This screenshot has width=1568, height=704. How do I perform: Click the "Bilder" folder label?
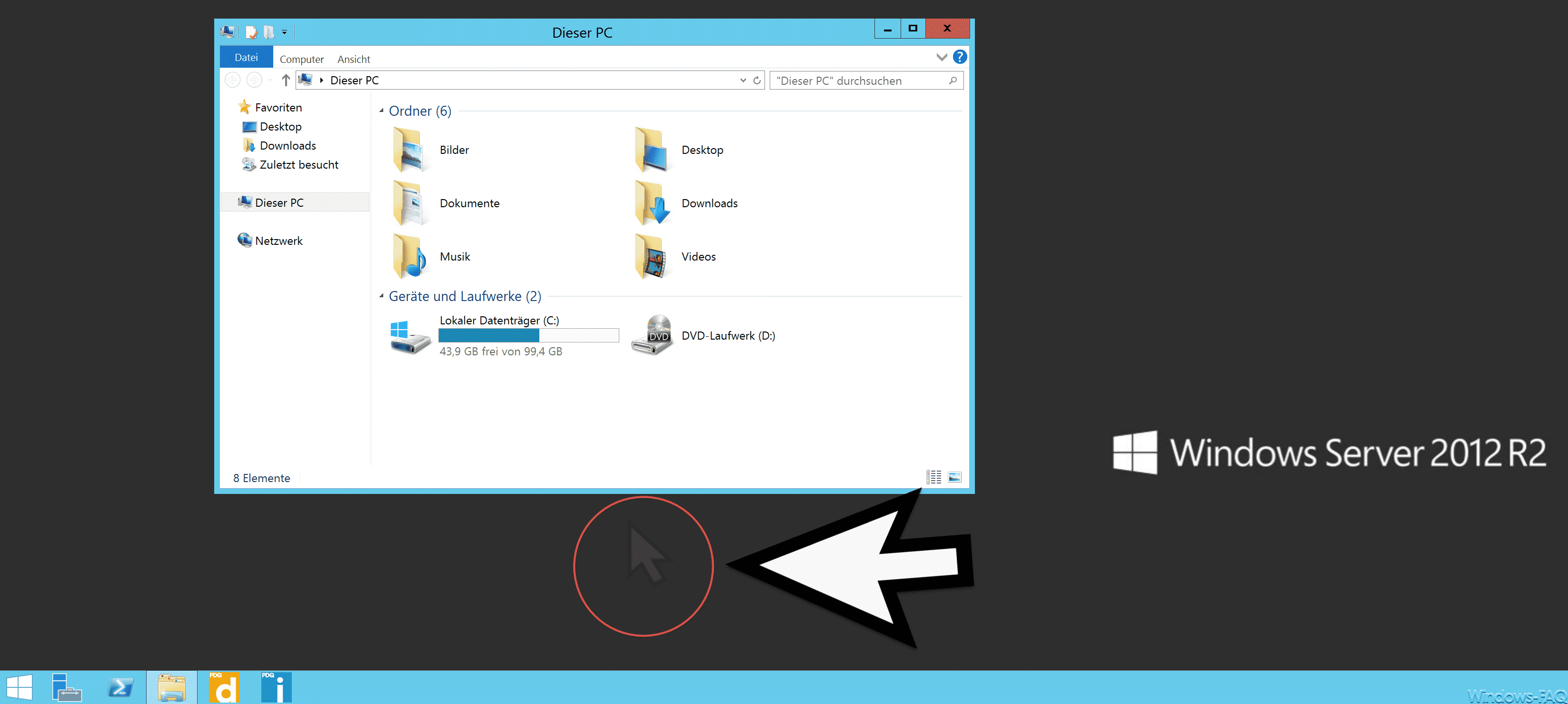coord(455,150)
